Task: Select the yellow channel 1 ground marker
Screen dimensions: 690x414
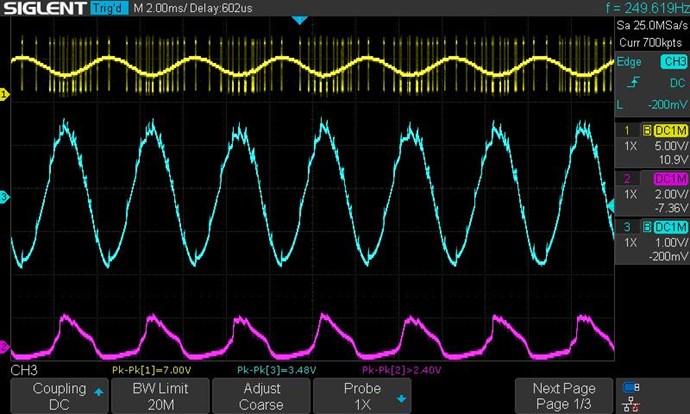Action: (4, 94)
